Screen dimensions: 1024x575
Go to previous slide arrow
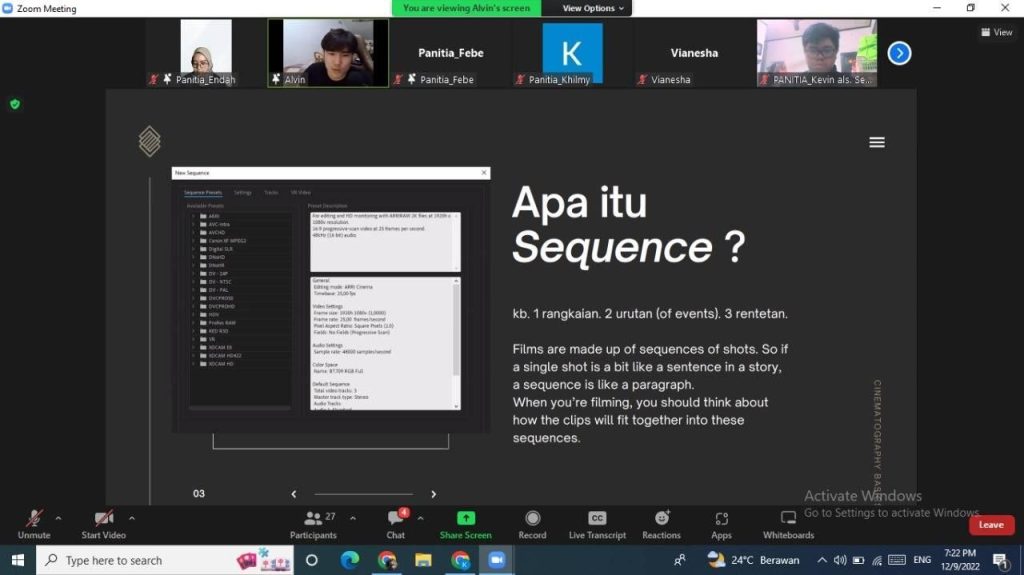(294, 494)
